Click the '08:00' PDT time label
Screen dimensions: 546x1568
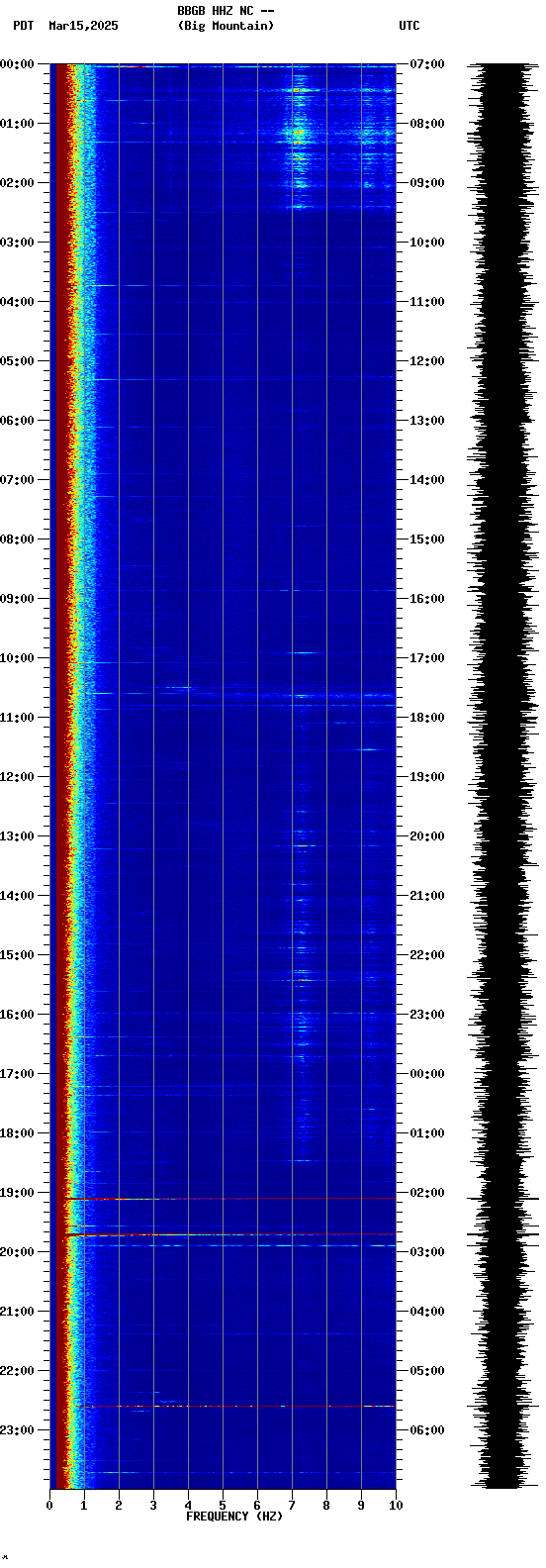click(17, 539)
